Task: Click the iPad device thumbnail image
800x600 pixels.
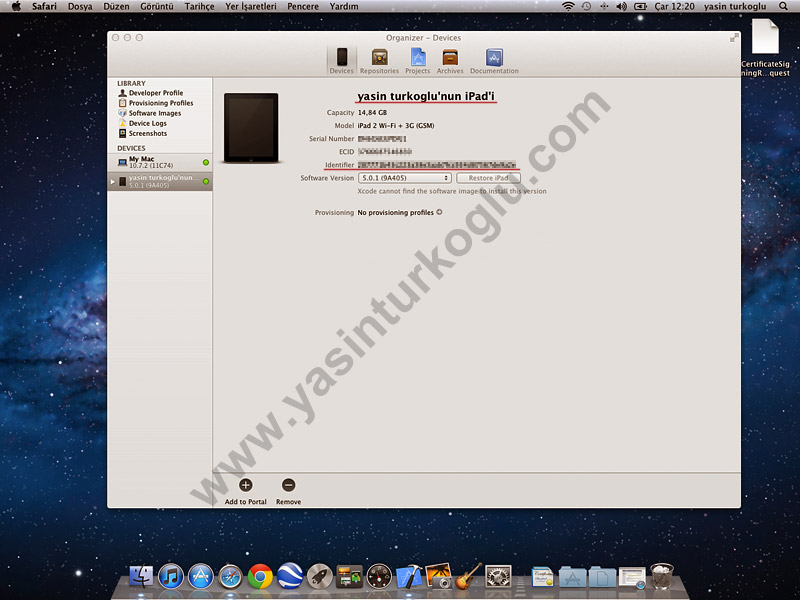Action: pos(251,128)
